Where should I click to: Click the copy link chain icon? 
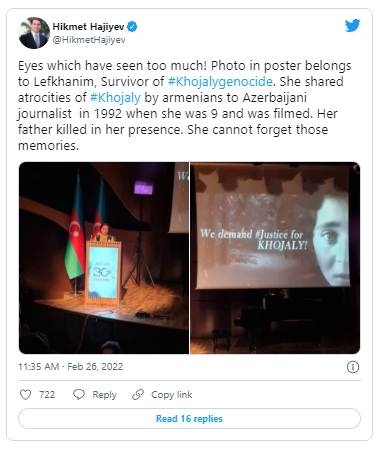(x=138, y=395)
